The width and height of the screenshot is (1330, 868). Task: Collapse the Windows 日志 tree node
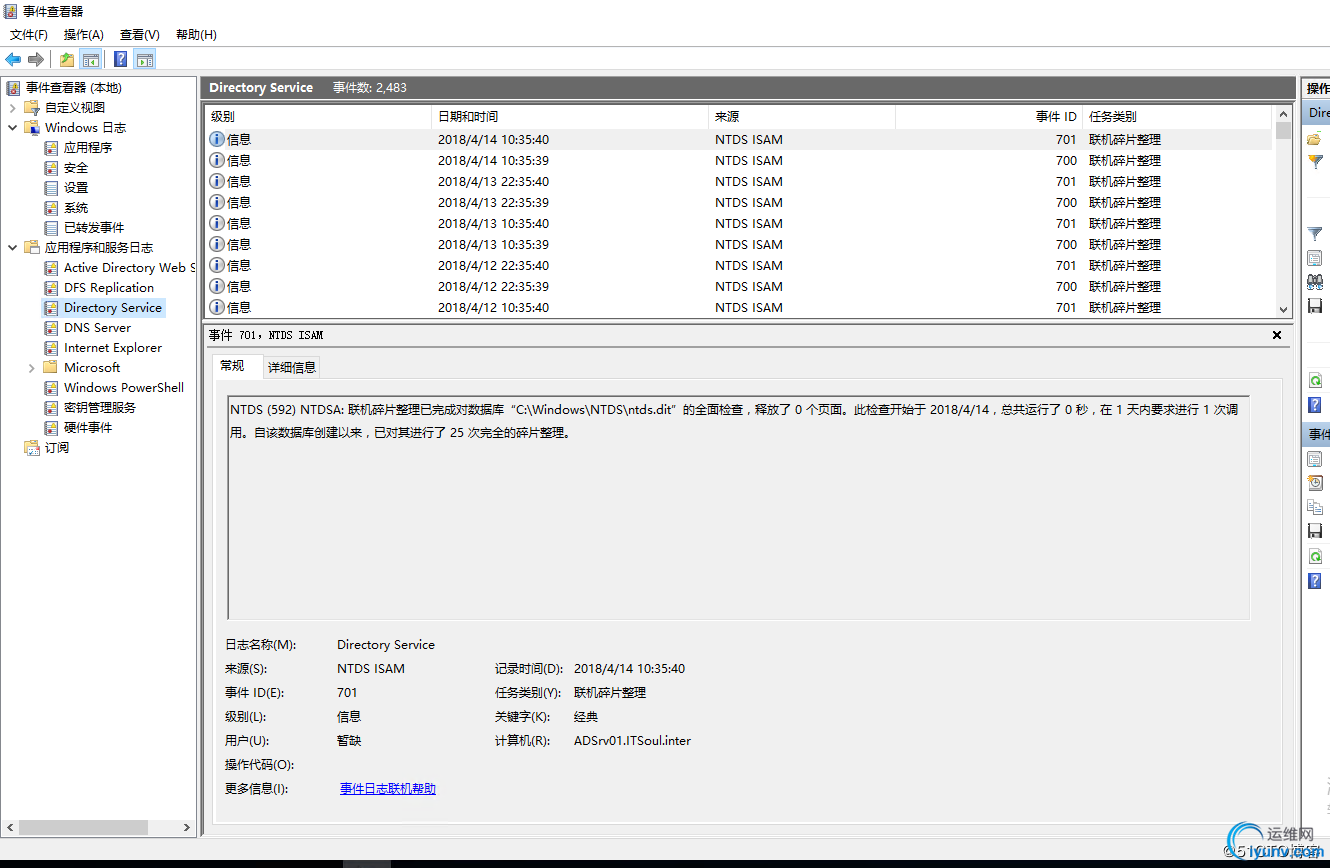[12, 127]
